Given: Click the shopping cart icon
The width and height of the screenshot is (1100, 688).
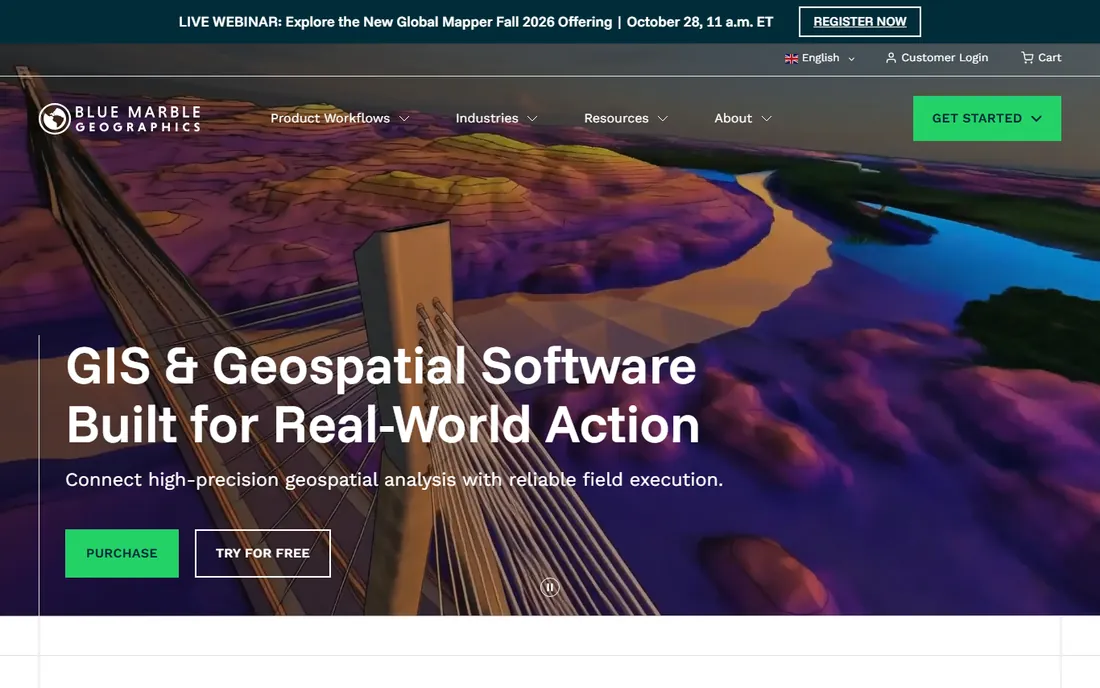Looking at the screenshot, I should click(x=1027, y=58).
